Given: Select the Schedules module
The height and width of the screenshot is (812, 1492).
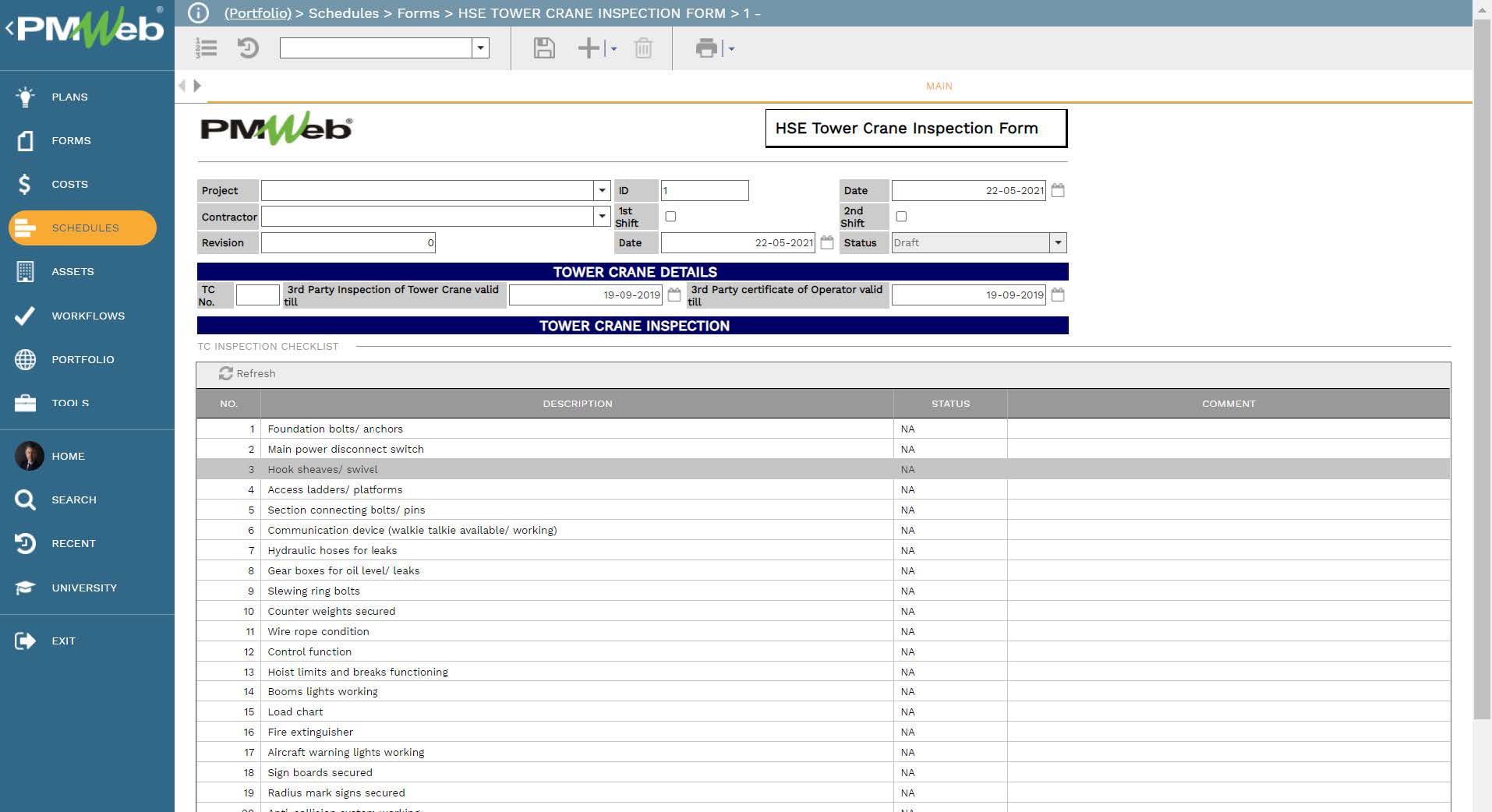Looking at the screenshot, I should 83,228.
